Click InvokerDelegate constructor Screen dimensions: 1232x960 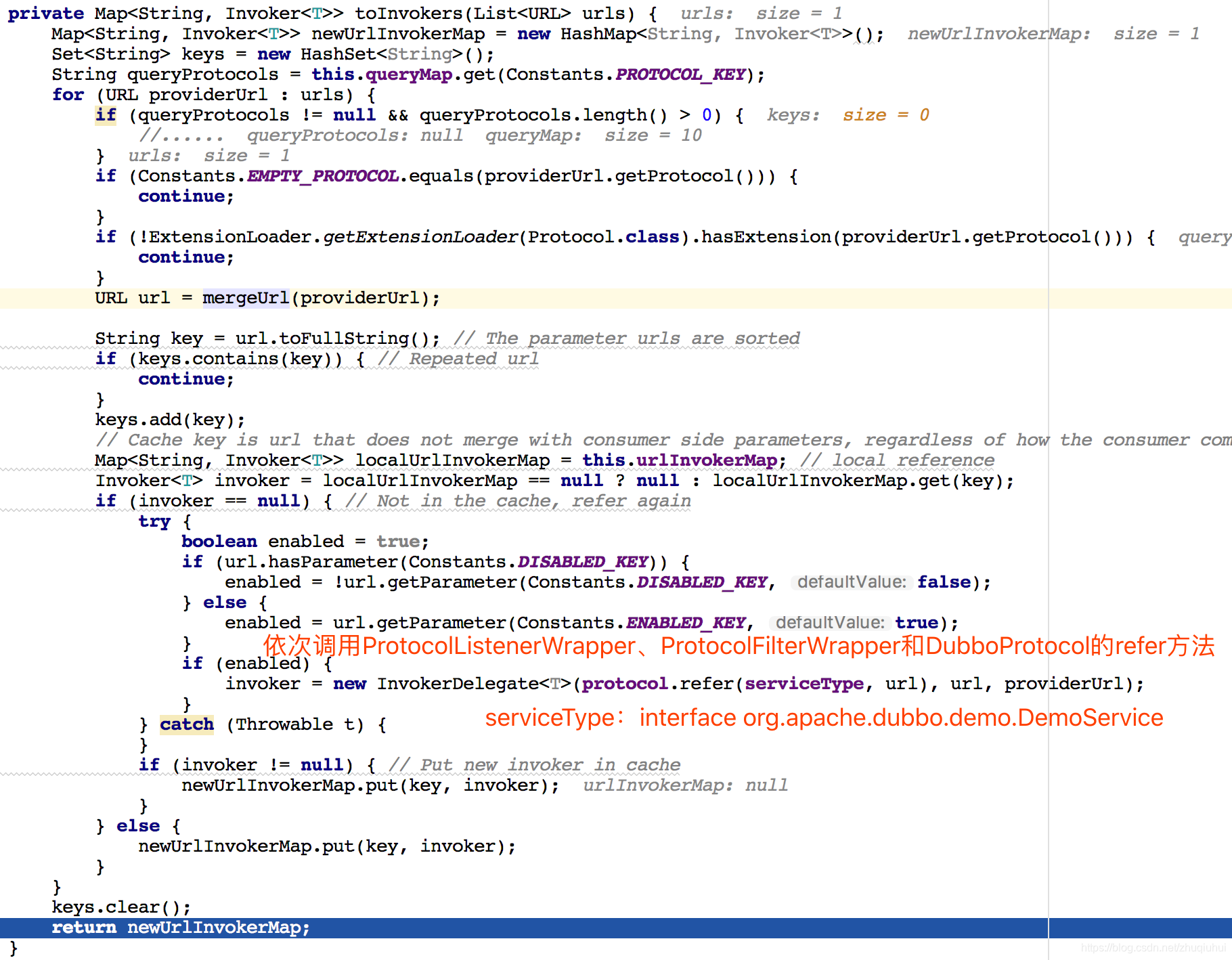pos(458,684)
